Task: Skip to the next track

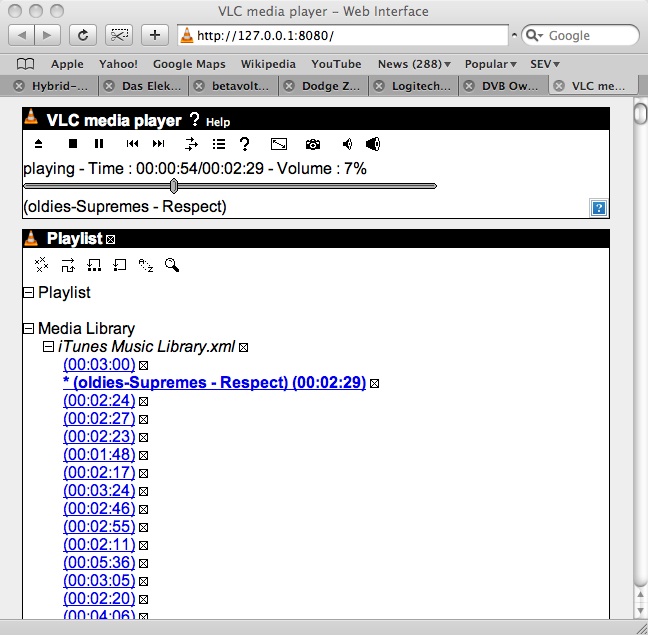Action: (x=158, y=143)
